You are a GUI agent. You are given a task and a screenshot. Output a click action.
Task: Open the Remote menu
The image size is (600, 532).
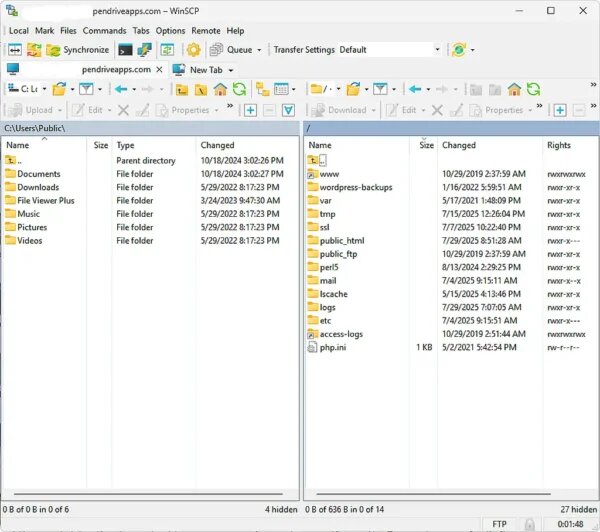tap(206, 31)
